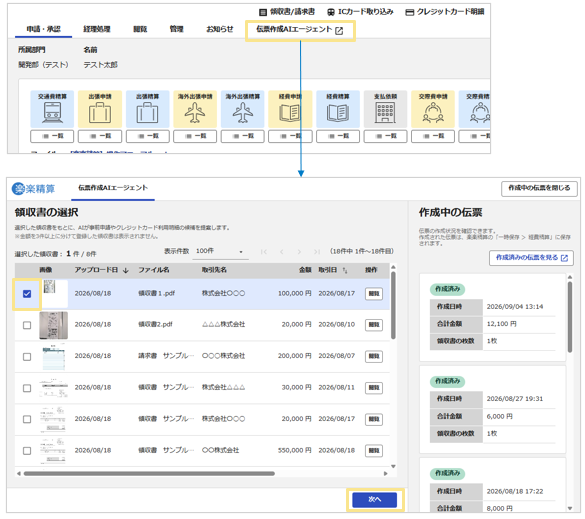
Task: Click the 次へ button
Action: tap(375, 500)
